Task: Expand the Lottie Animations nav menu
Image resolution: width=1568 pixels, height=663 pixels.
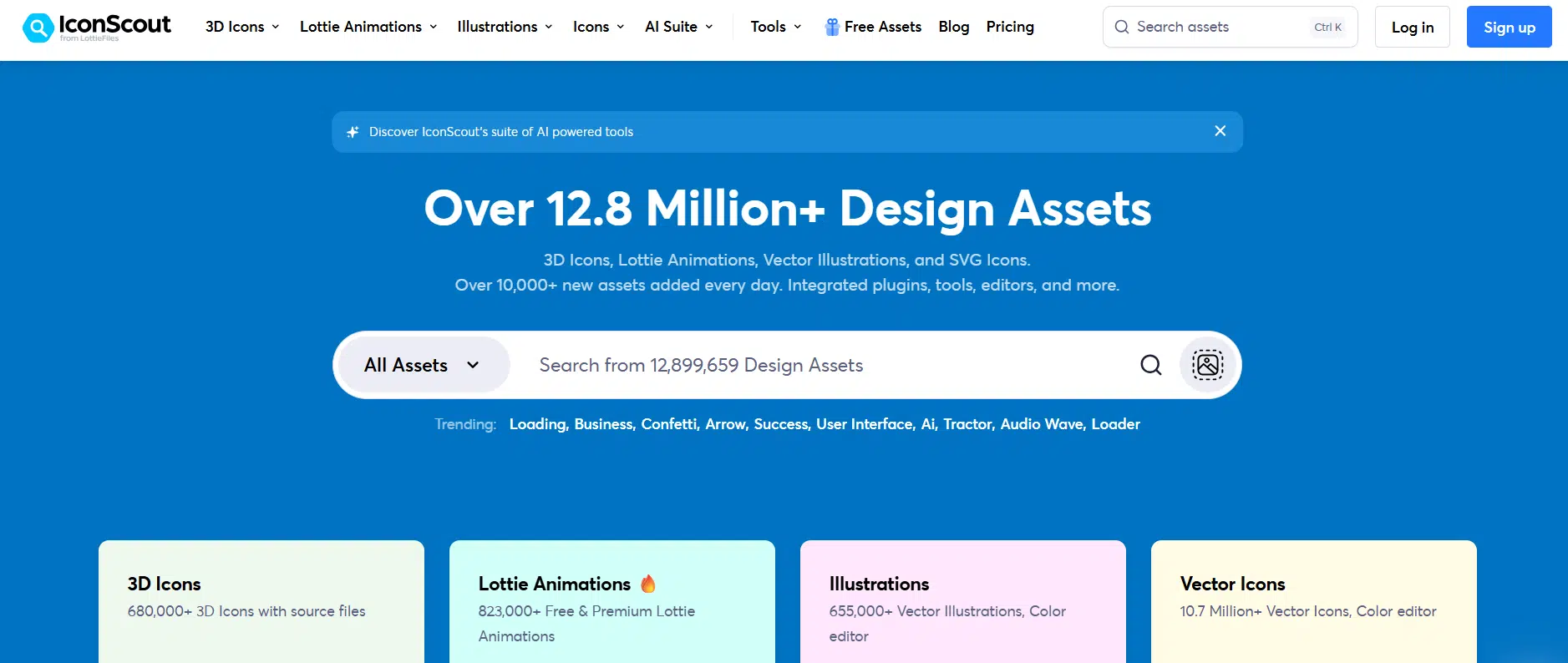Action: (x=368, y=27)
